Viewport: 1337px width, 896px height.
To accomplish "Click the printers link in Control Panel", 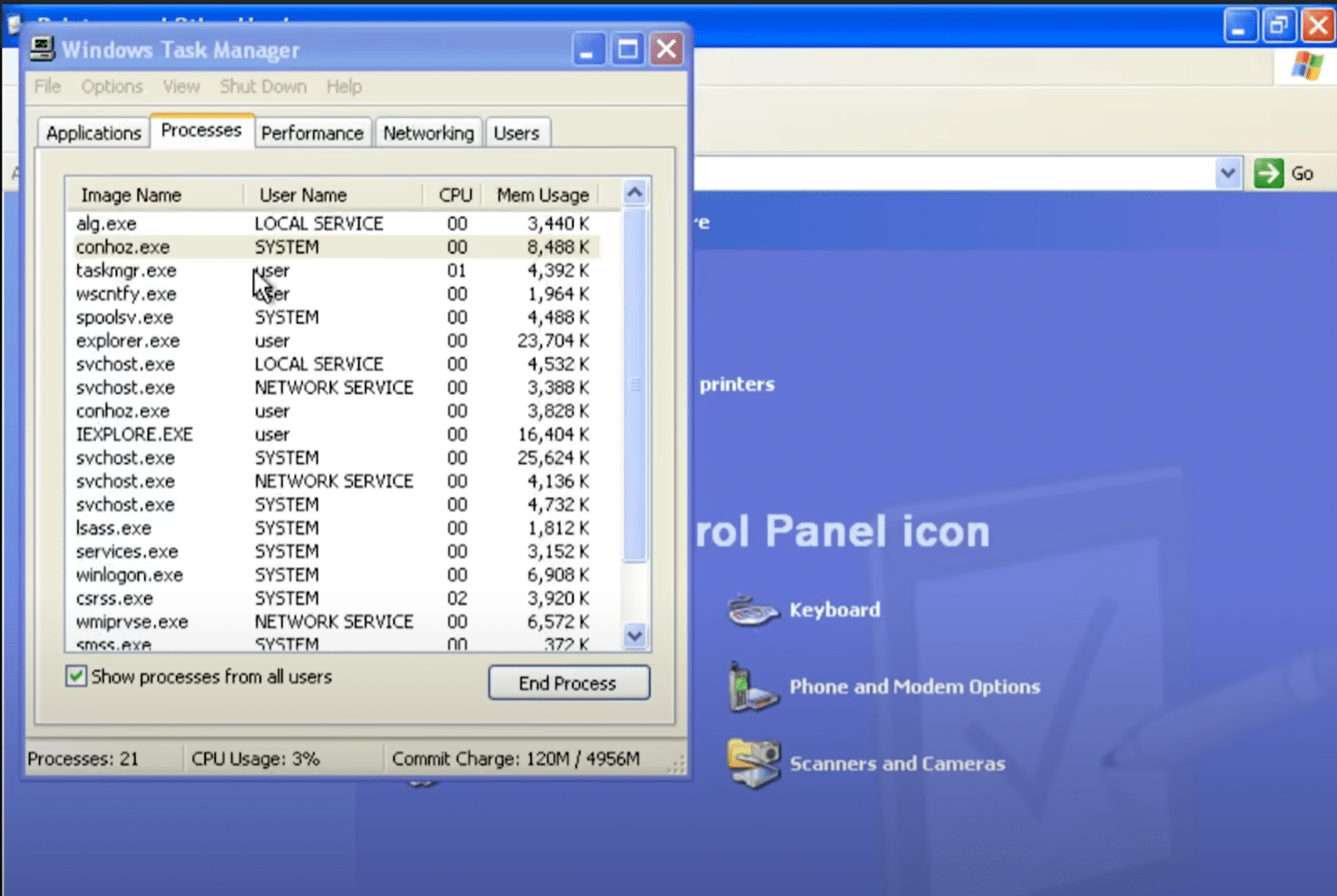I will click(x=736, y=384).
